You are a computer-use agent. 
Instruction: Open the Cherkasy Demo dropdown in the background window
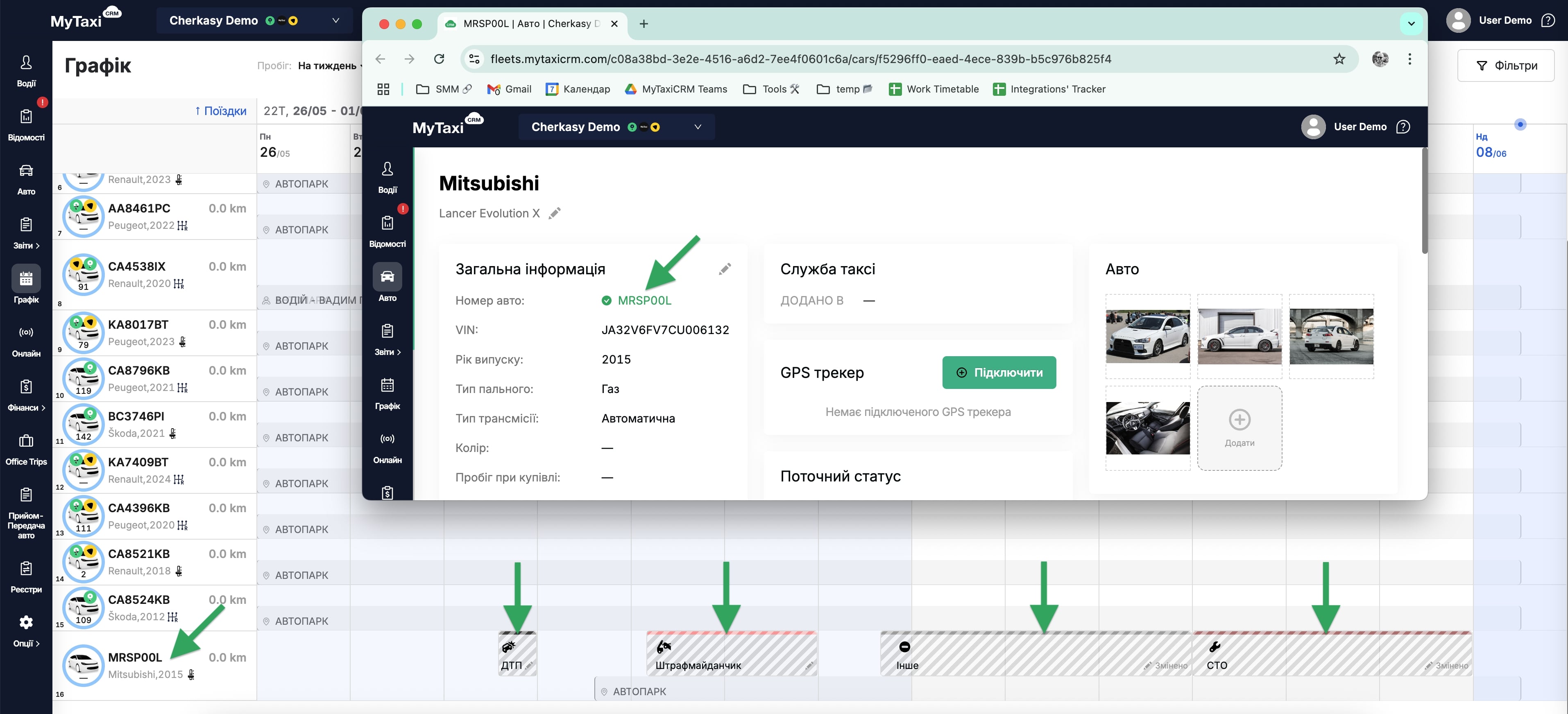pos(254,21)
